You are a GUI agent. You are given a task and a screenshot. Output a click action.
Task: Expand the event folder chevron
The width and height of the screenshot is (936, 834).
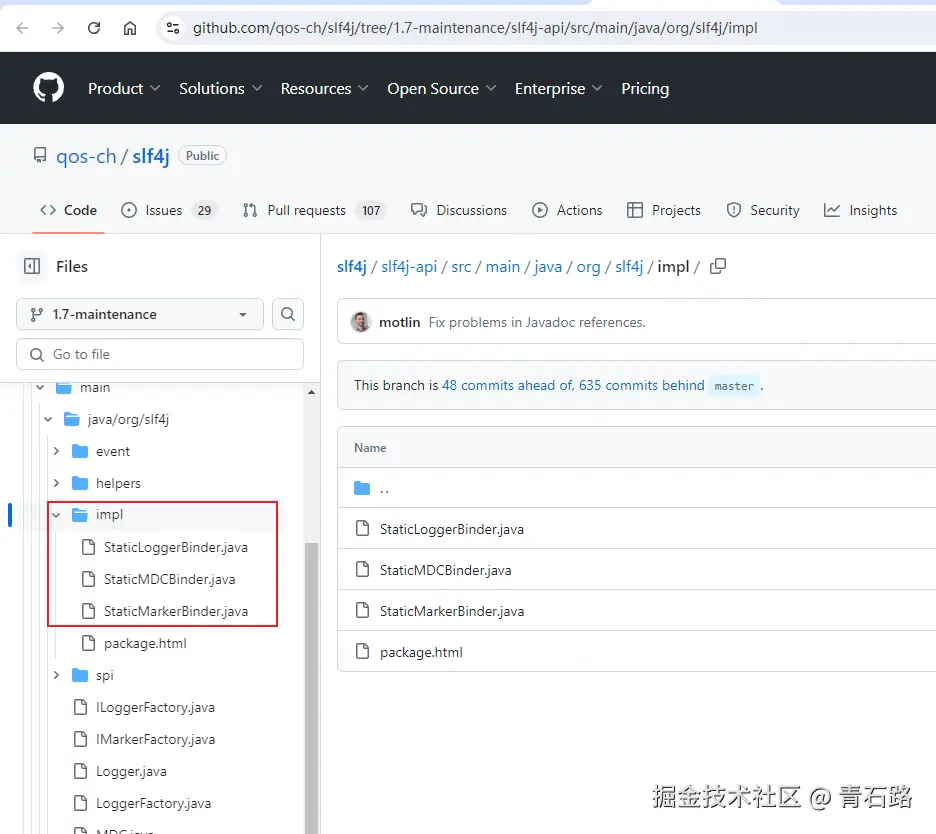56,451
